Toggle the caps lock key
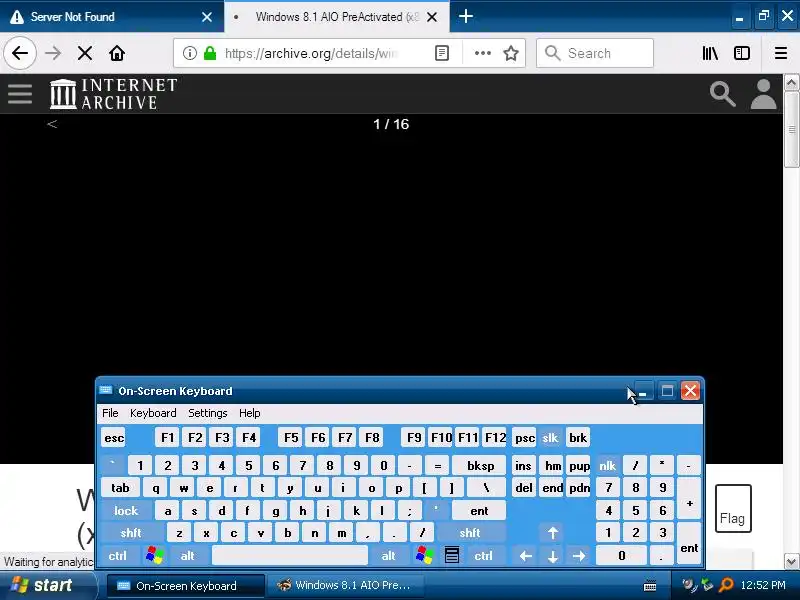800x600 pixels. [x=126, y=511]
